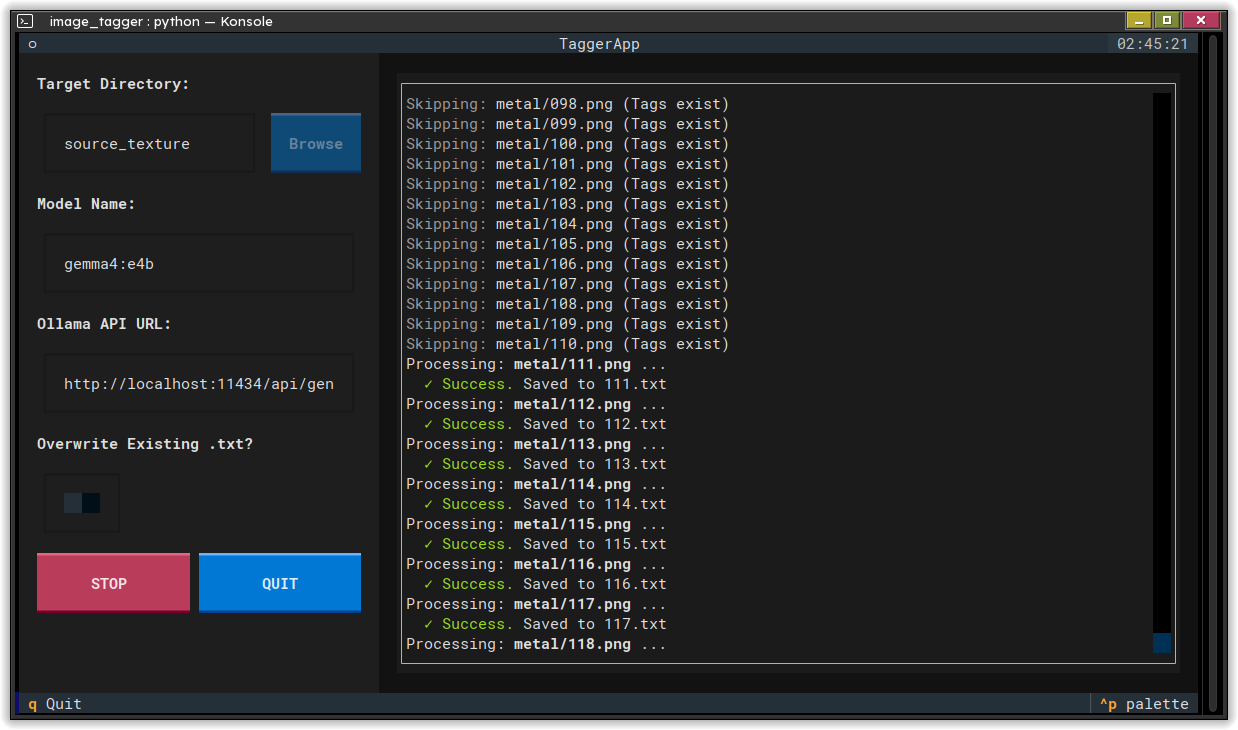Click the log line 'Processing: metal/114.png'
The width and height of the screenshot is (1238, 730).
coord(536,484)
